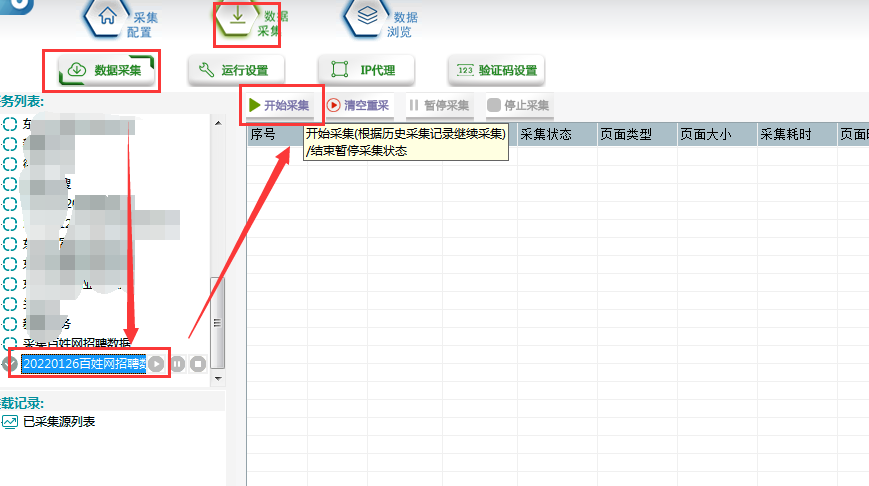Open 已采集源列表 collected source list
The width and height of the screenshot is (869, 486).
point(59,422)
